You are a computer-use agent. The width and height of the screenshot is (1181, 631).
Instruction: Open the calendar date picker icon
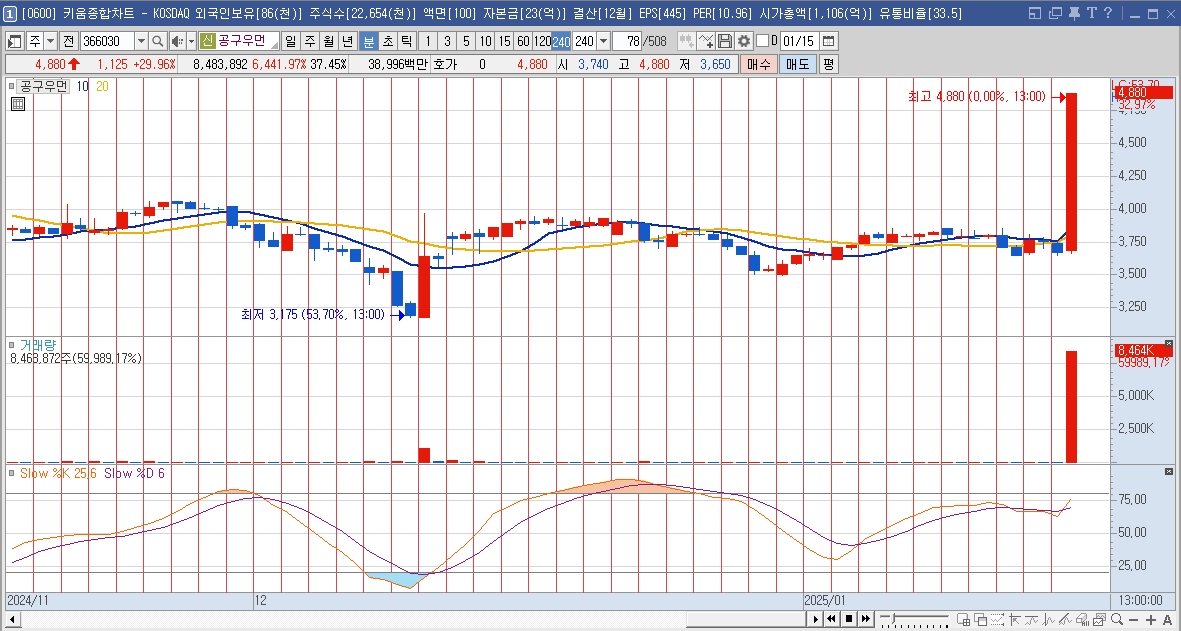point(829,41)
